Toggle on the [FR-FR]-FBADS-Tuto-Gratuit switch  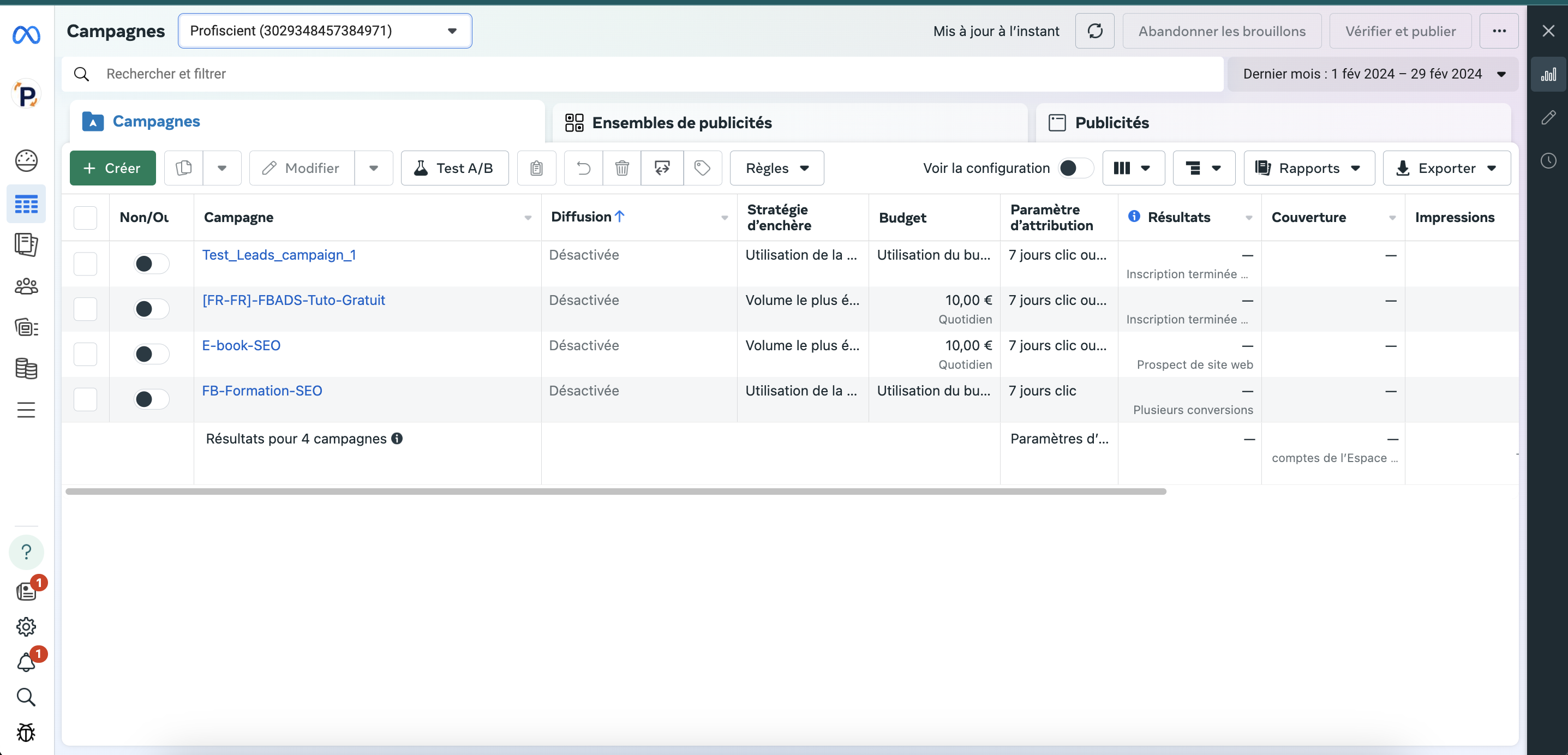pos(151,309)
